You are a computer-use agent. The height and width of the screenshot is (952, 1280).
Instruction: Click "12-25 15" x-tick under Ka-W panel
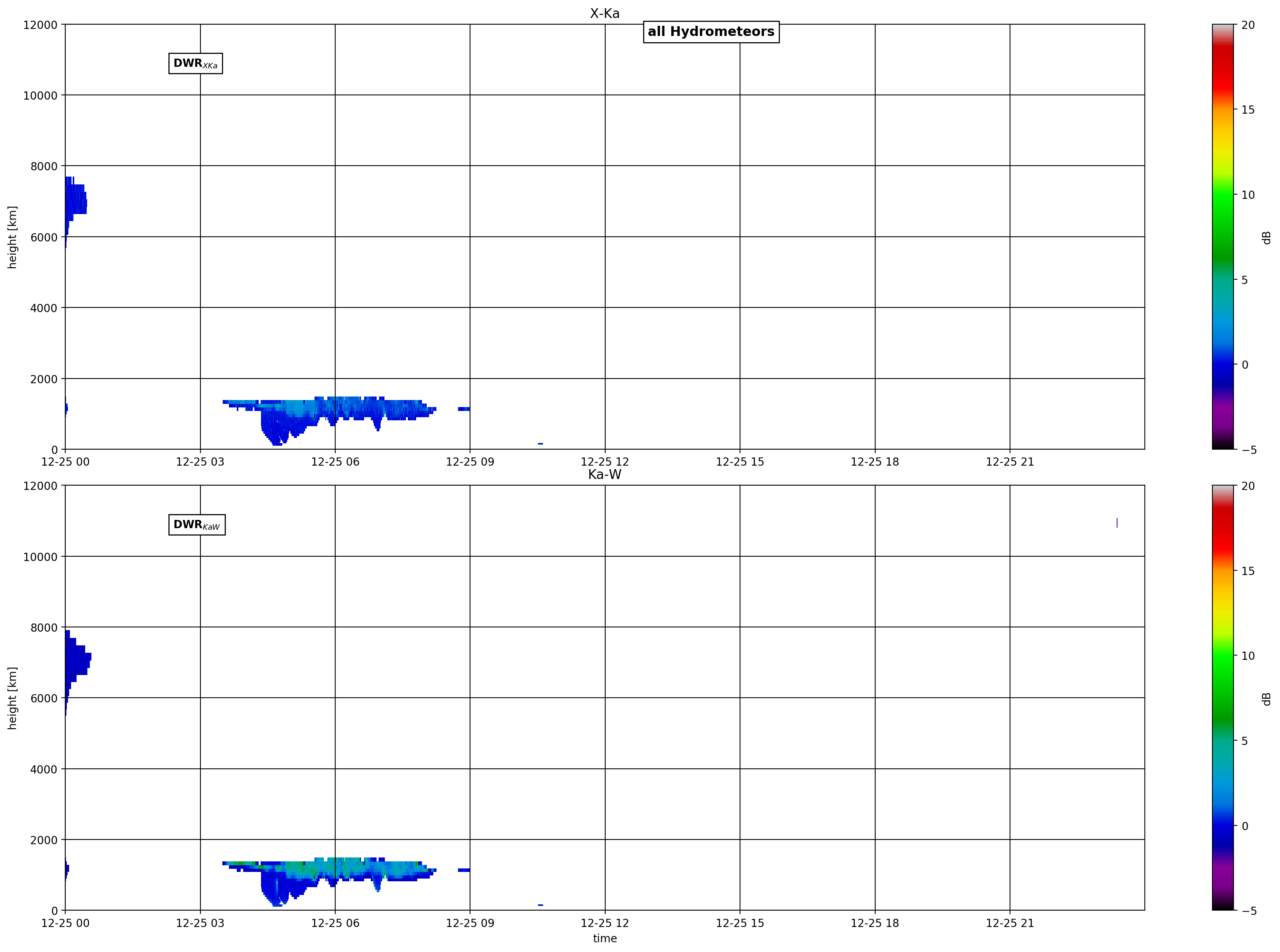[x=740, y=923]
